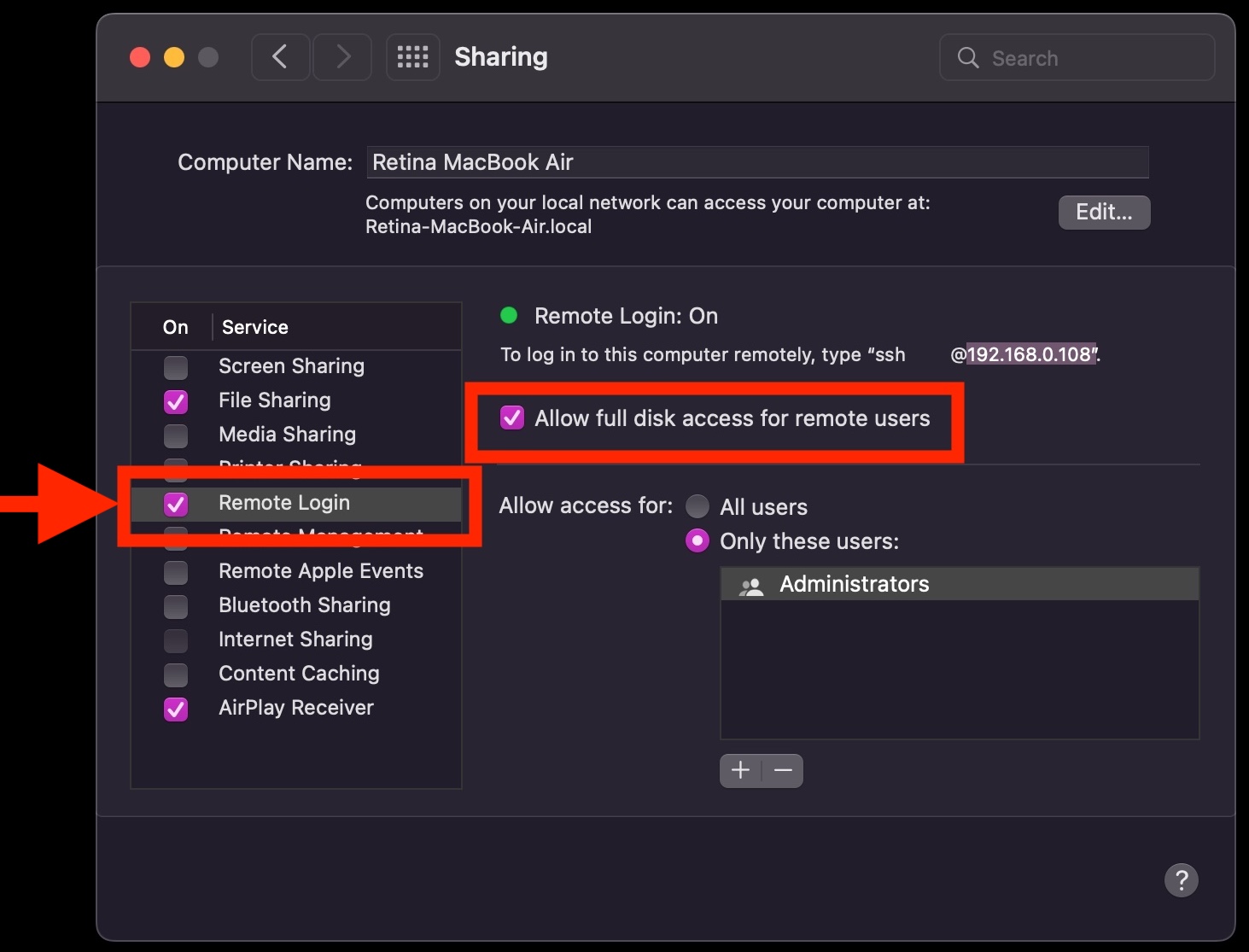Viewport: 1249px width, 952px height.
Task: Go forward with the right chevron button
Action: 342,57
